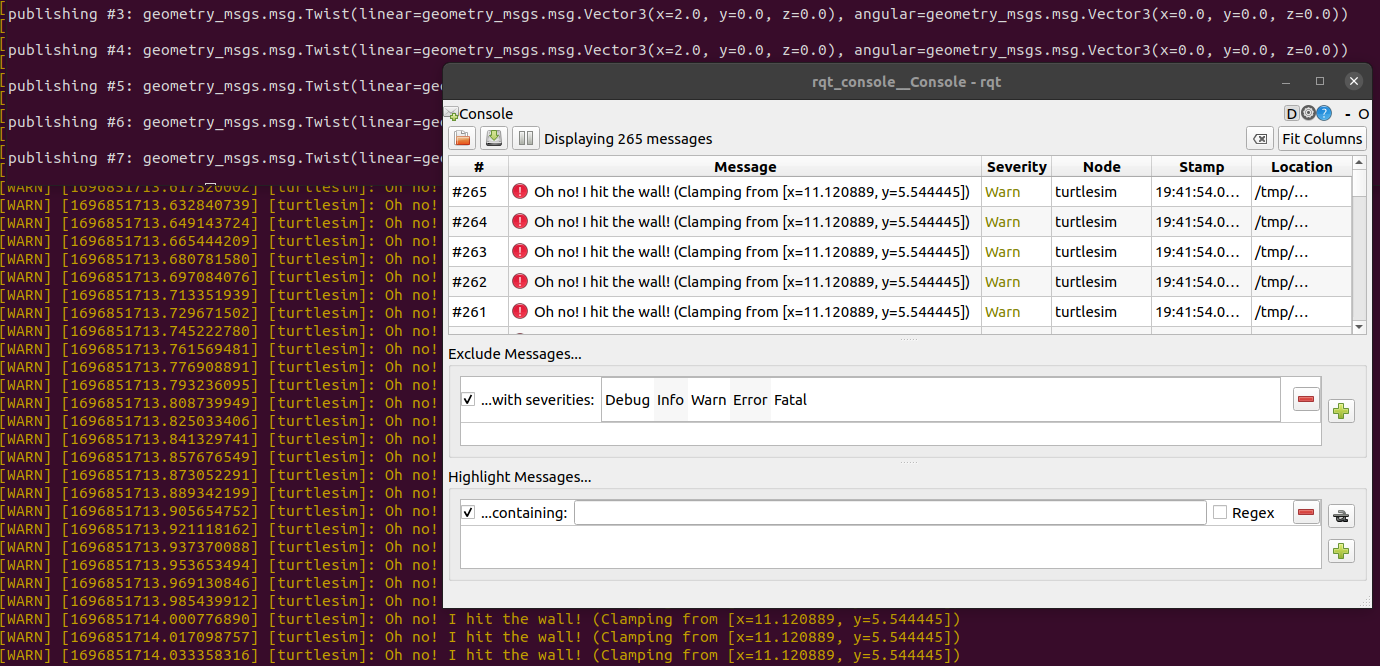
Task: Select the Info severity option
Action: coord(670,400)
